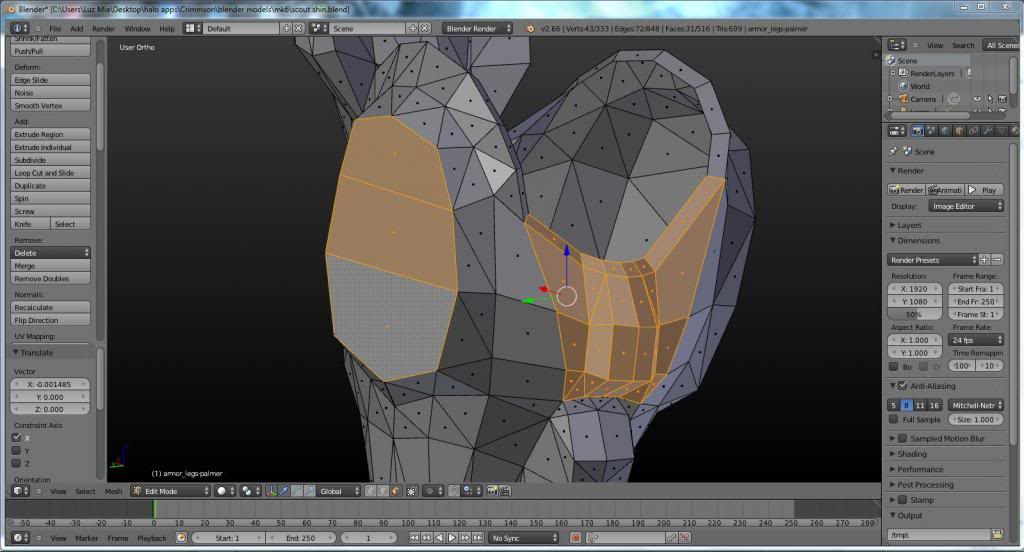Select the World properties tab icon

[x=945, y=131]
